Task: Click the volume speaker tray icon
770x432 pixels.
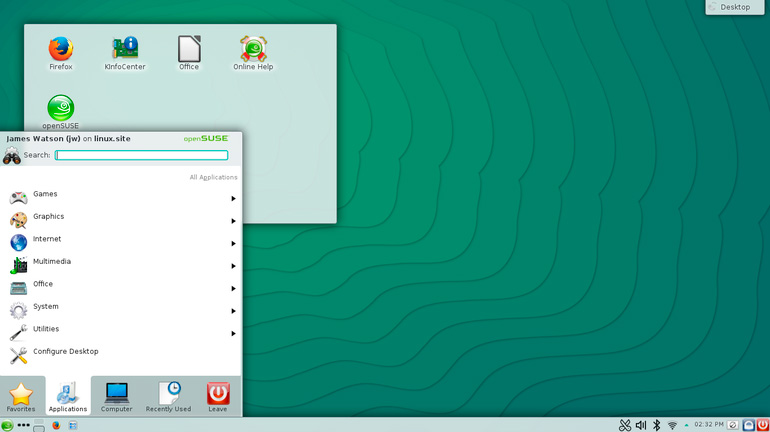Action: (641, 425)
